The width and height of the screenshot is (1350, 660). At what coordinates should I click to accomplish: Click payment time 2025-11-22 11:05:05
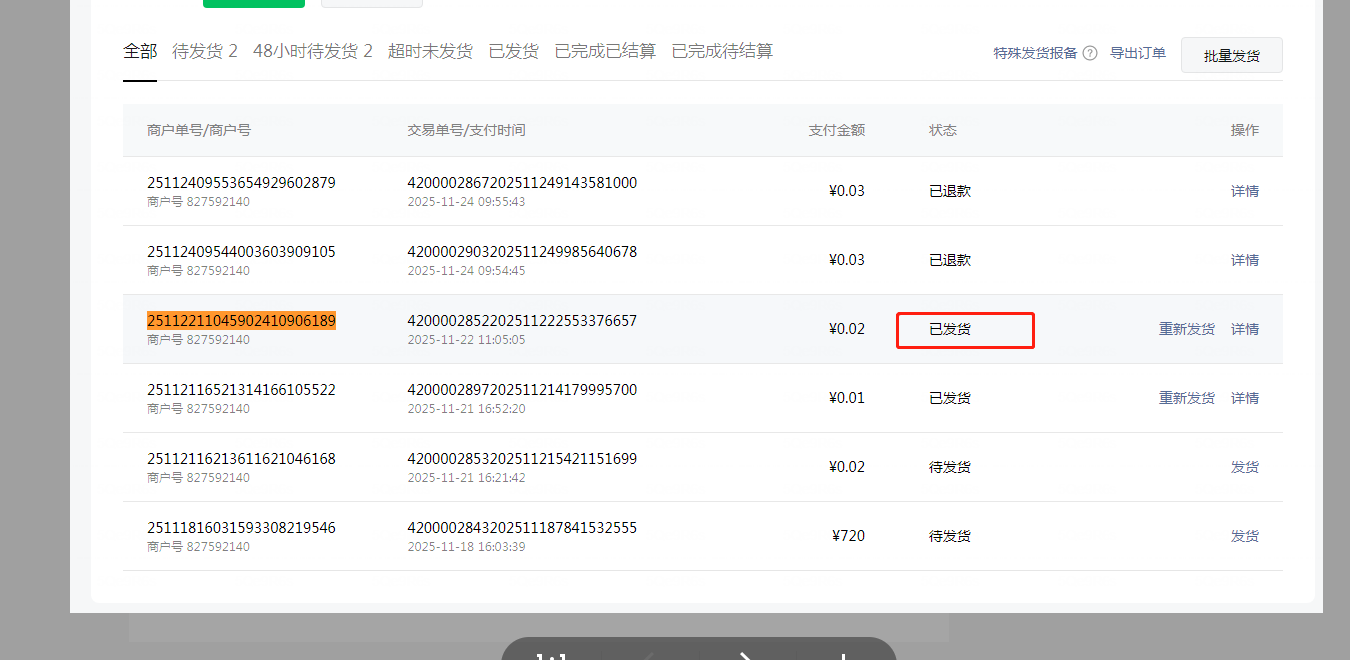pos(466,340)
